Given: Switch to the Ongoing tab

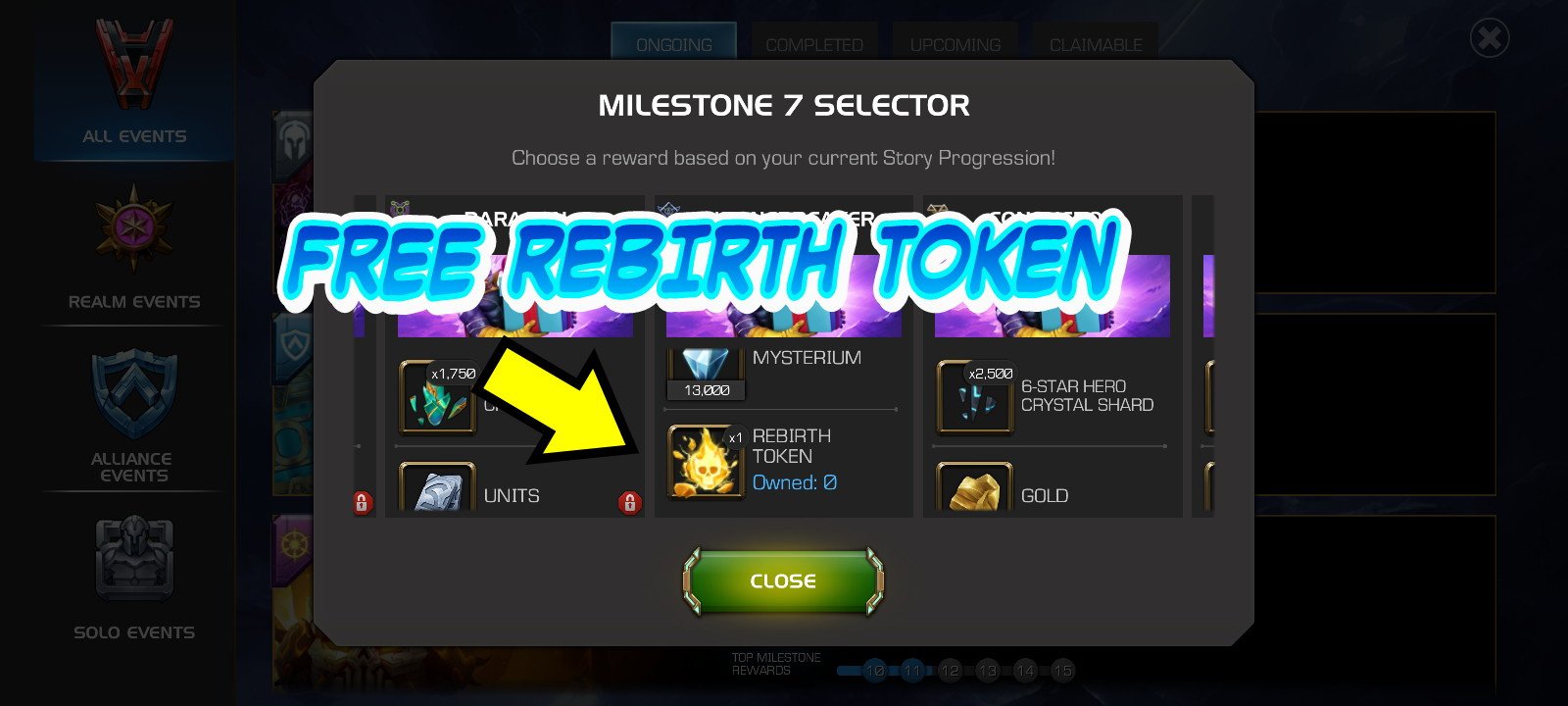Looking at the screenshot, I should pos(674,45).
